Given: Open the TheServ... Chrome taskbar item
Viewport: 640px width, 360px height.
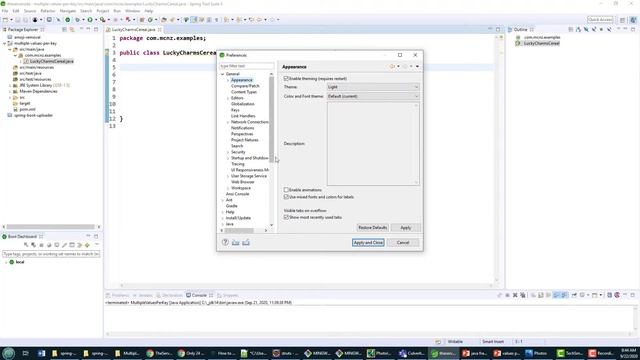Looking at the screenshot, I should point(160,353).
